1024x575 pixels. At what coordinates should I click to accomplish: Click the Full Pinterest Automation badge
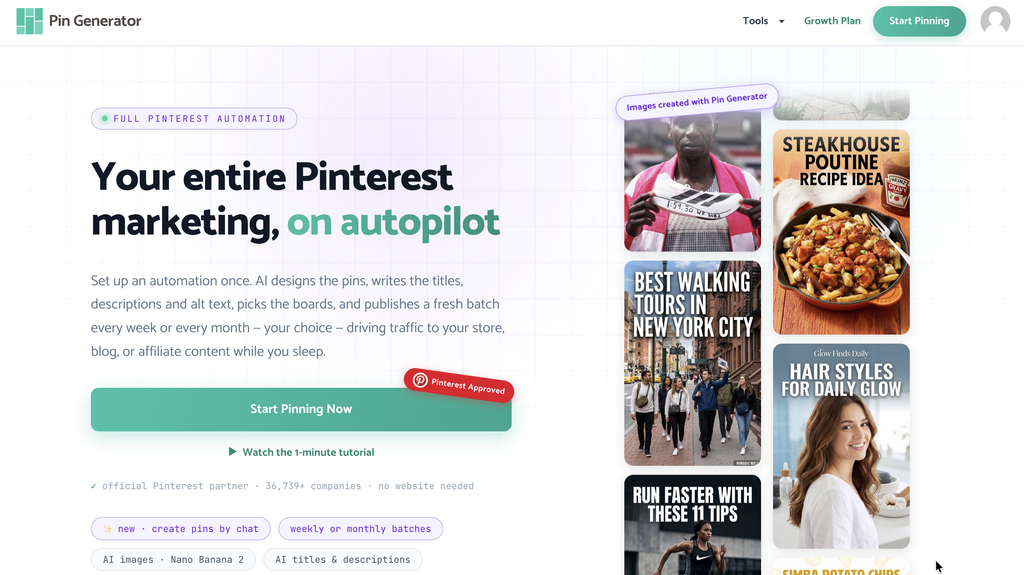(194, 118)
